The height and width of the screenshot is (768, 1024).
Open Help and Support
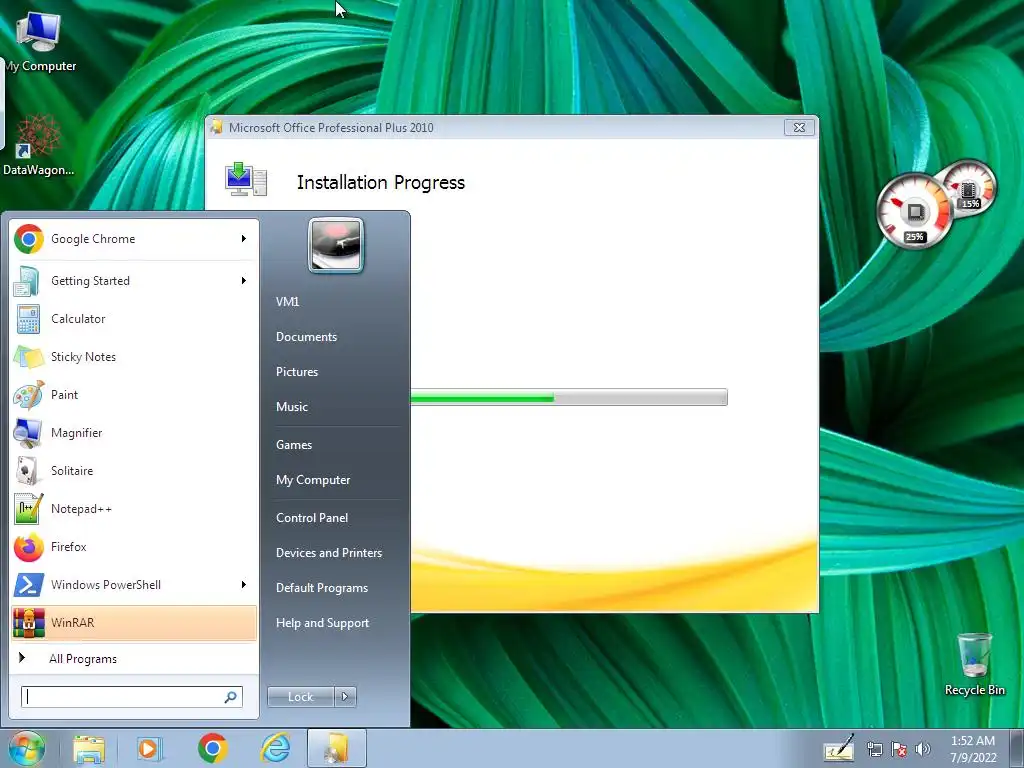[x=322, y=623]
